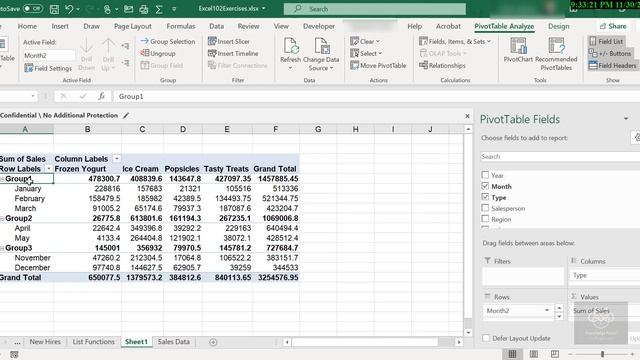Toggle Field Headers display
This screenshot has width=640, height=360.
tap(612, 65)
